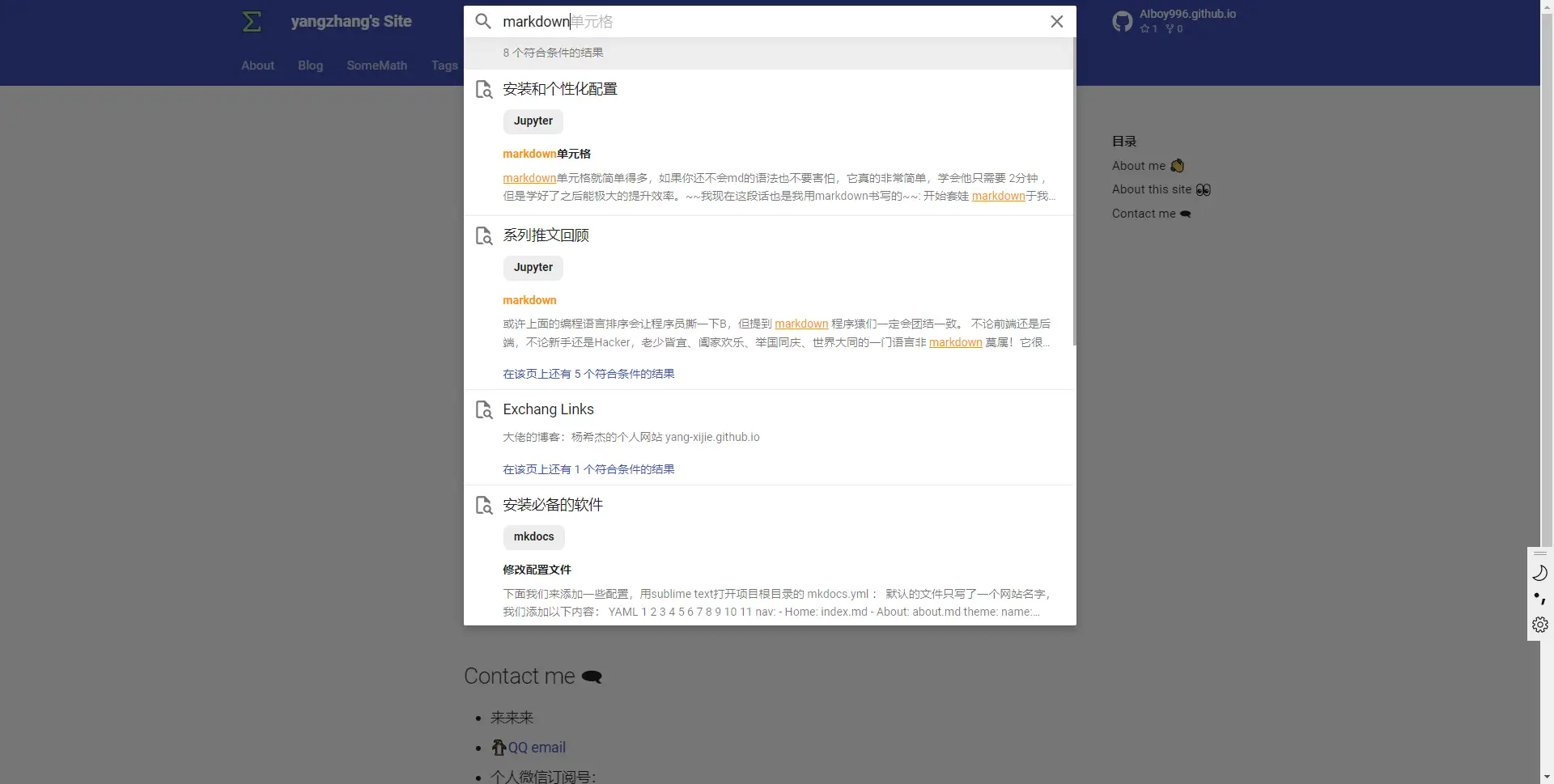Click the document icon beside 安装和个性化配置

point(484,89)
